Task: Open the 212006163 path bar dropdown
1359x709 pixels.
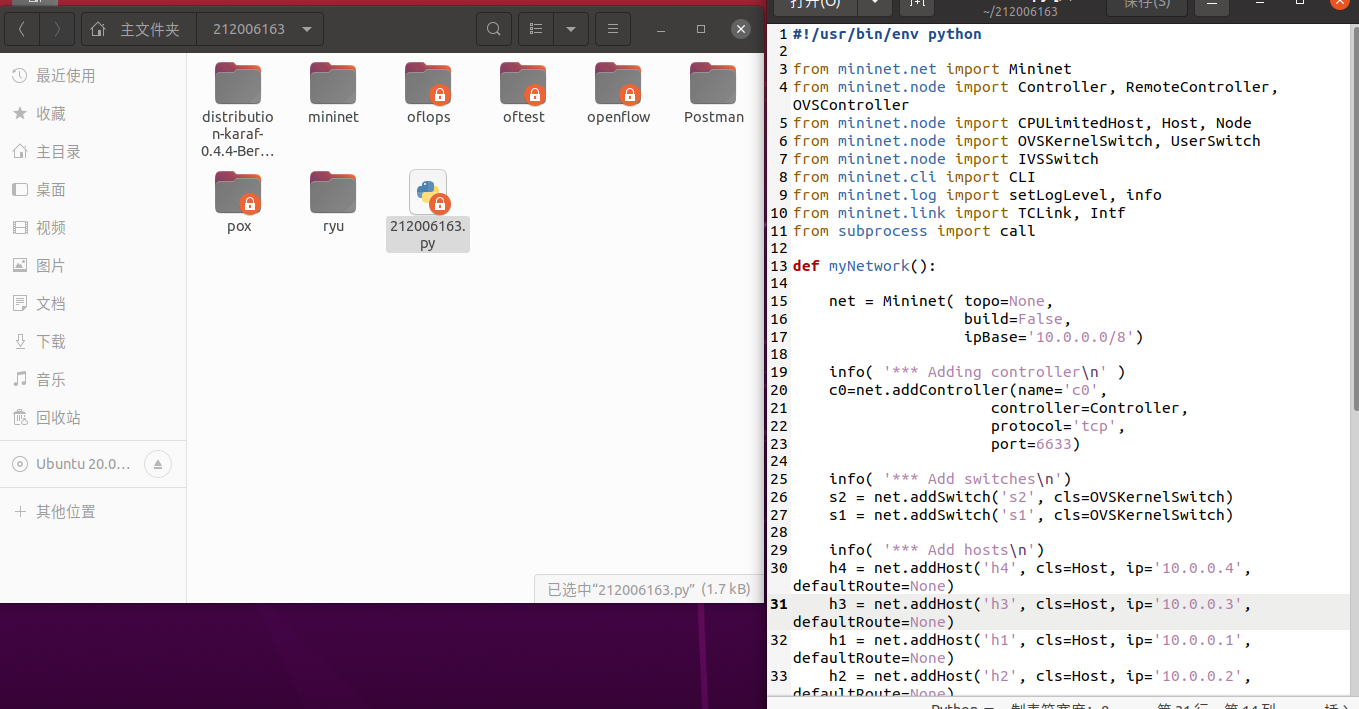Action: pos(305,29)
